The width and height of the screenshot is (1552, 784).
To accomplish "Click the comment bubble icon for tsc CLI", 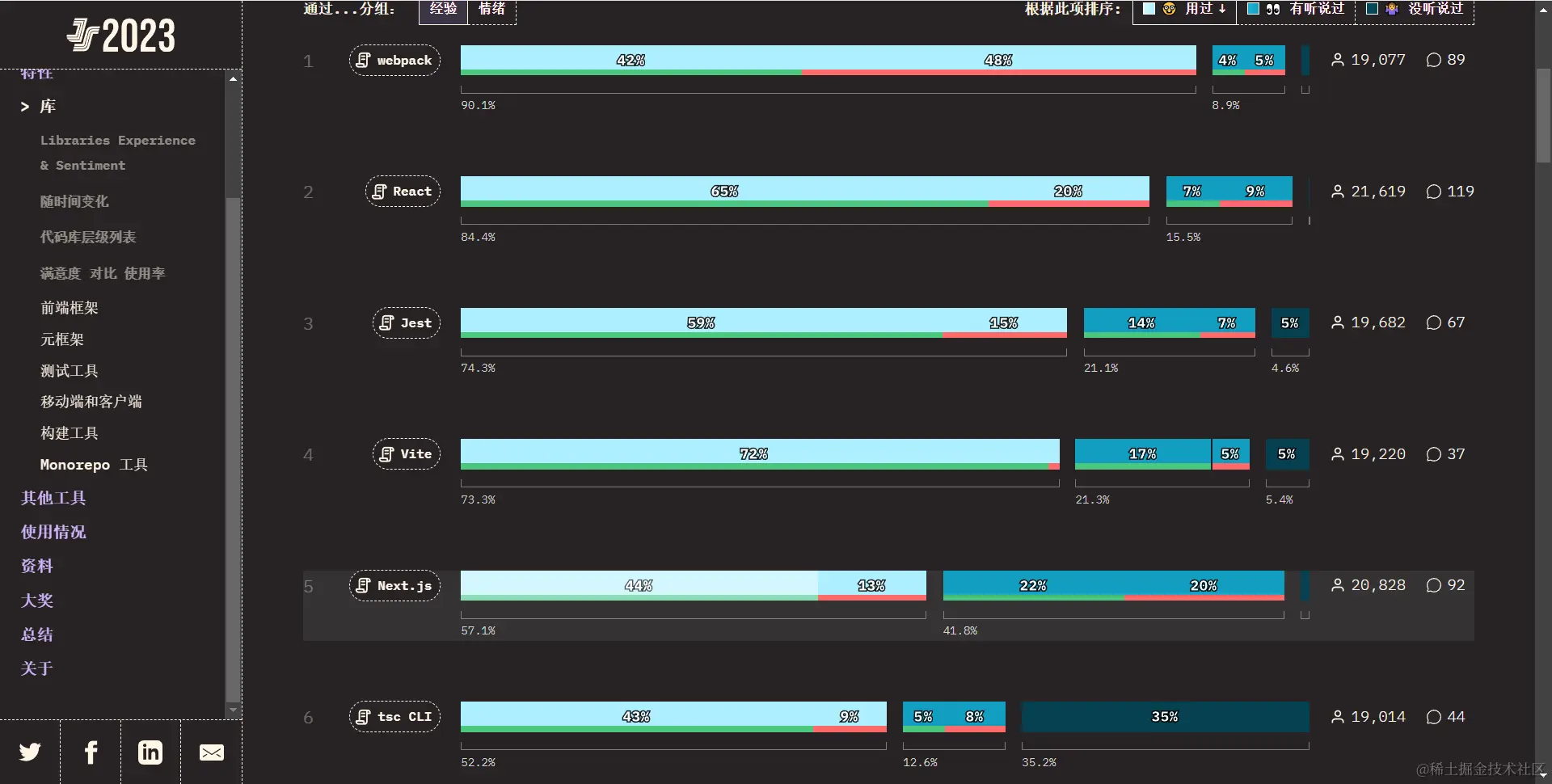I will point(1433,717).
